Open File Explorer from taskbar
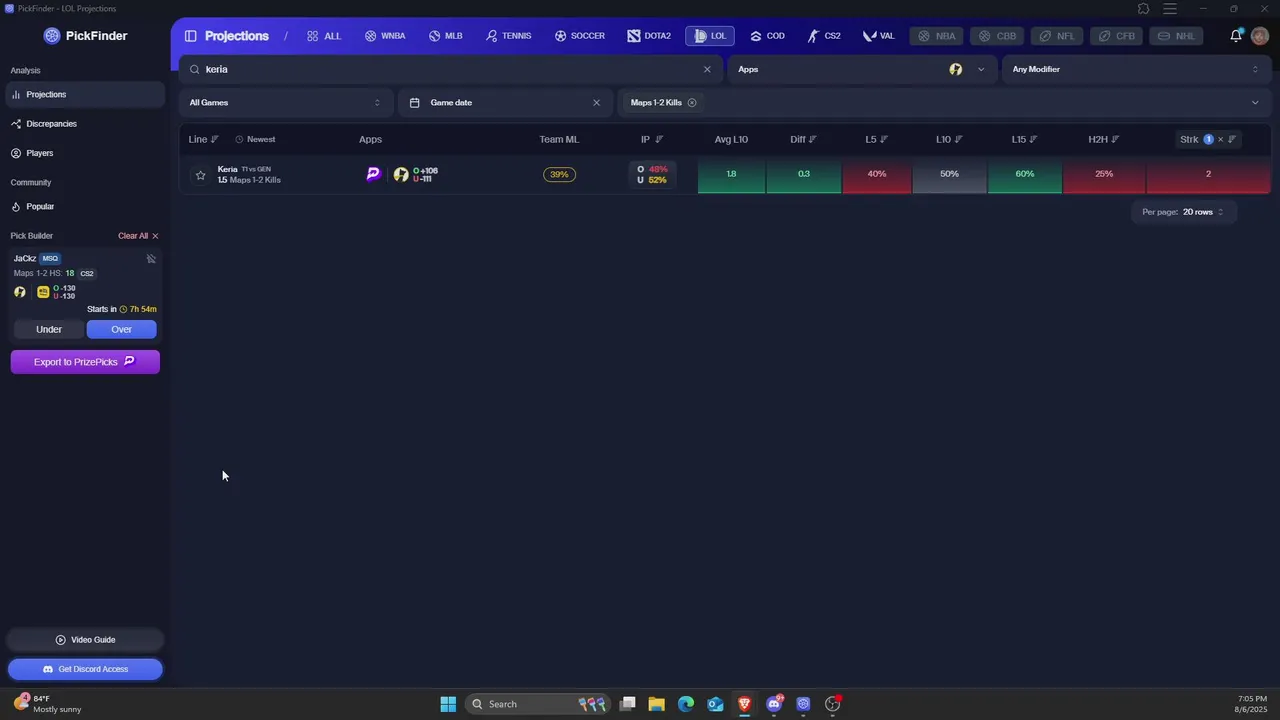 657,704
